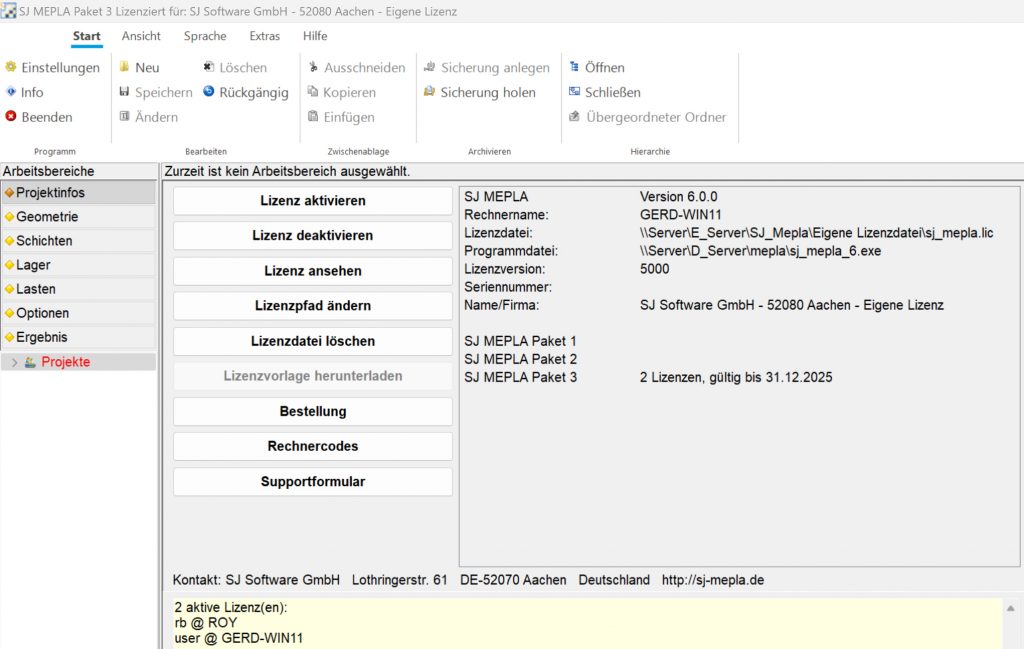Click the Neu icon in ribbon

coord(125,67)
